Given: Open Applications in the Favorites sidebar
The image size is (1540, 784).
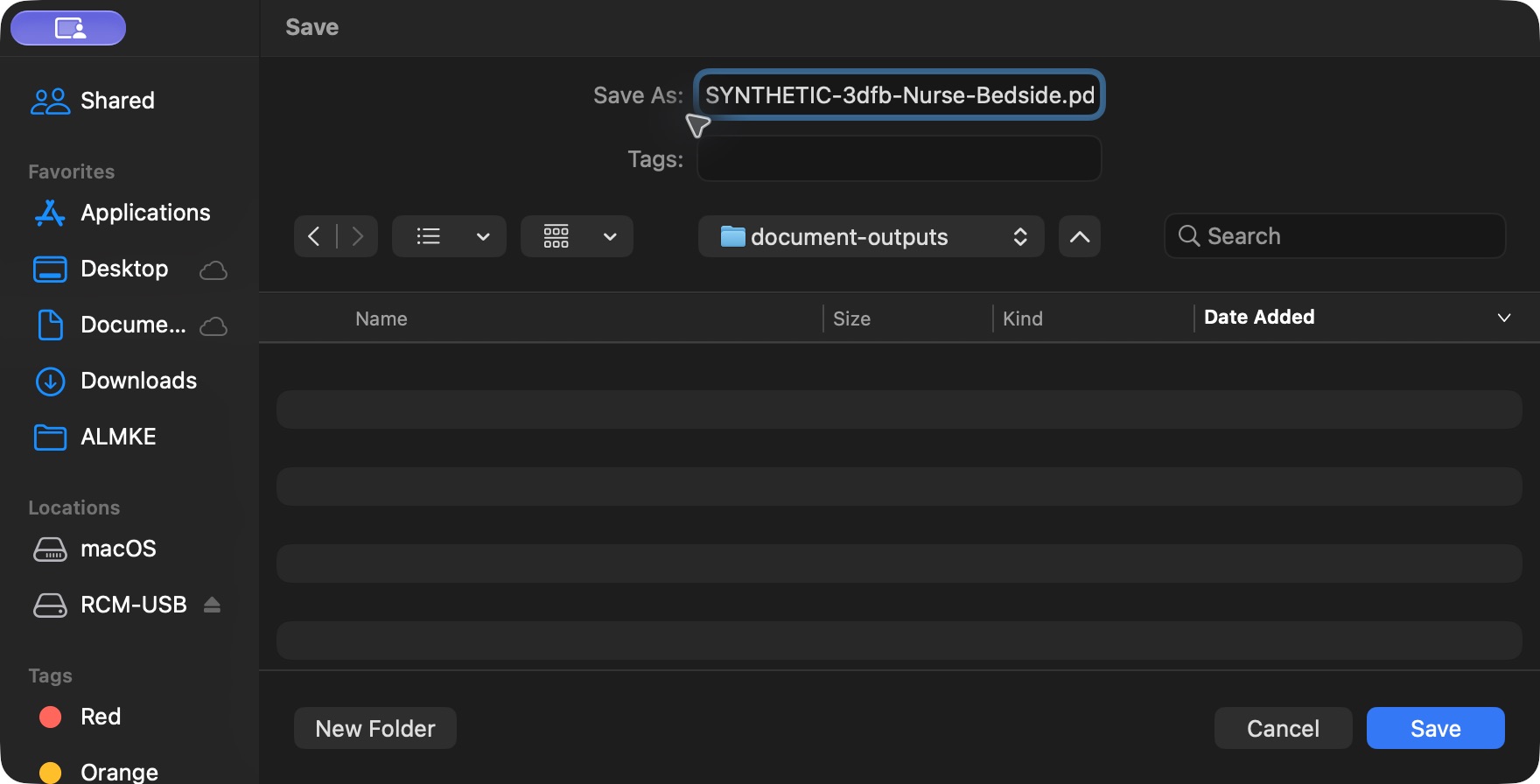Looking at the screenshot, I should pyautogui.click(x=122, y=213).
